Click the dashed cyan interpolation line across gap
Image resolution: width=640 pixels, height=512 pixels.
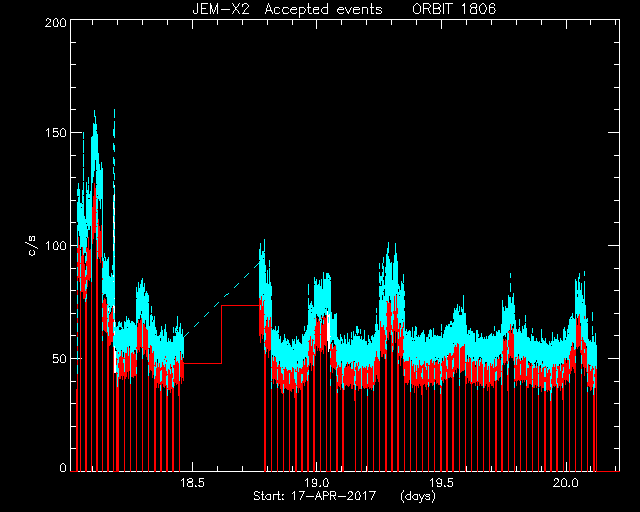[x=222, y=300]
